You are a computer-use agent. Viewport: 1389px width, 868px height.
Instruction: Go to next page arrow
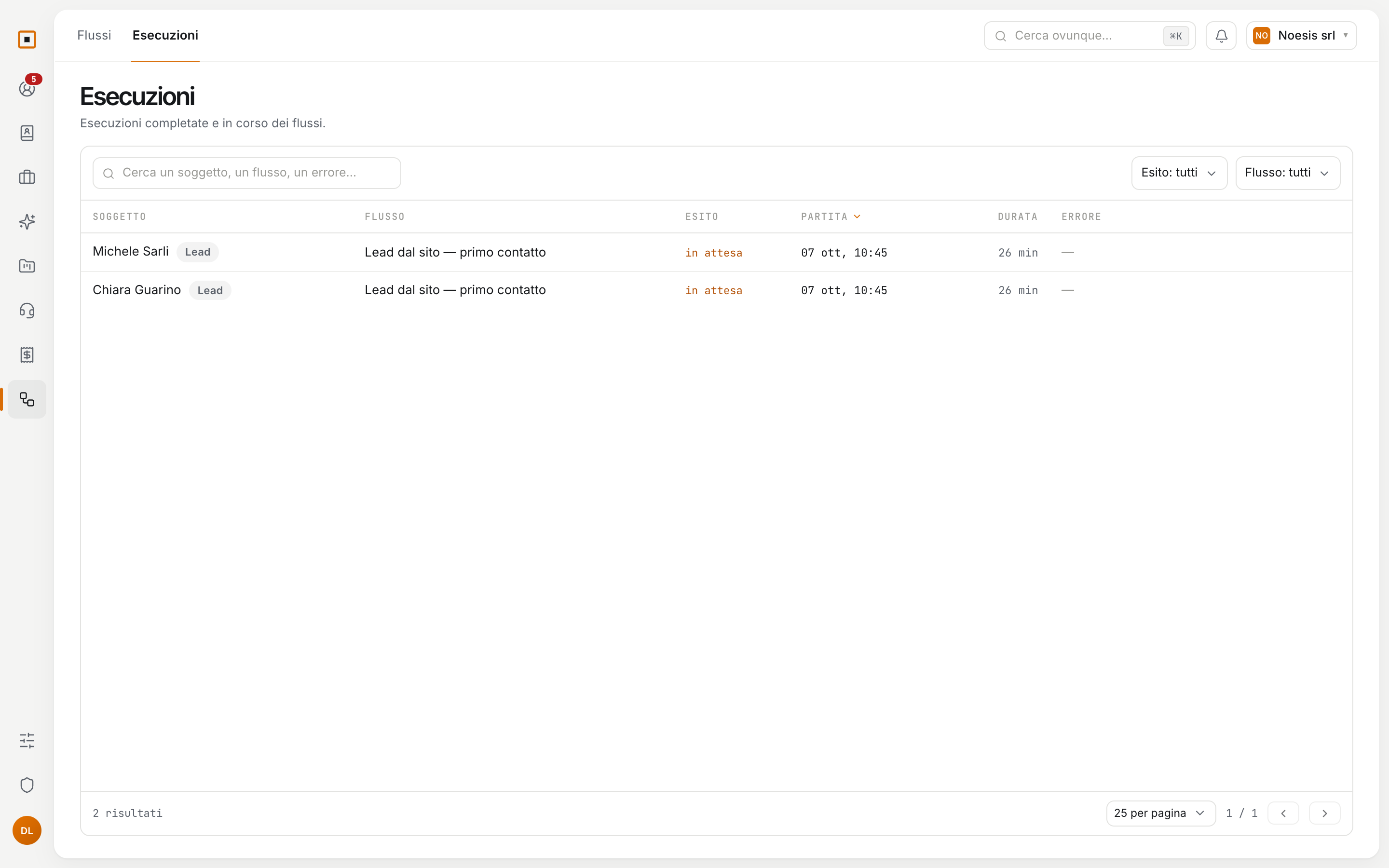pos(1325,813)
